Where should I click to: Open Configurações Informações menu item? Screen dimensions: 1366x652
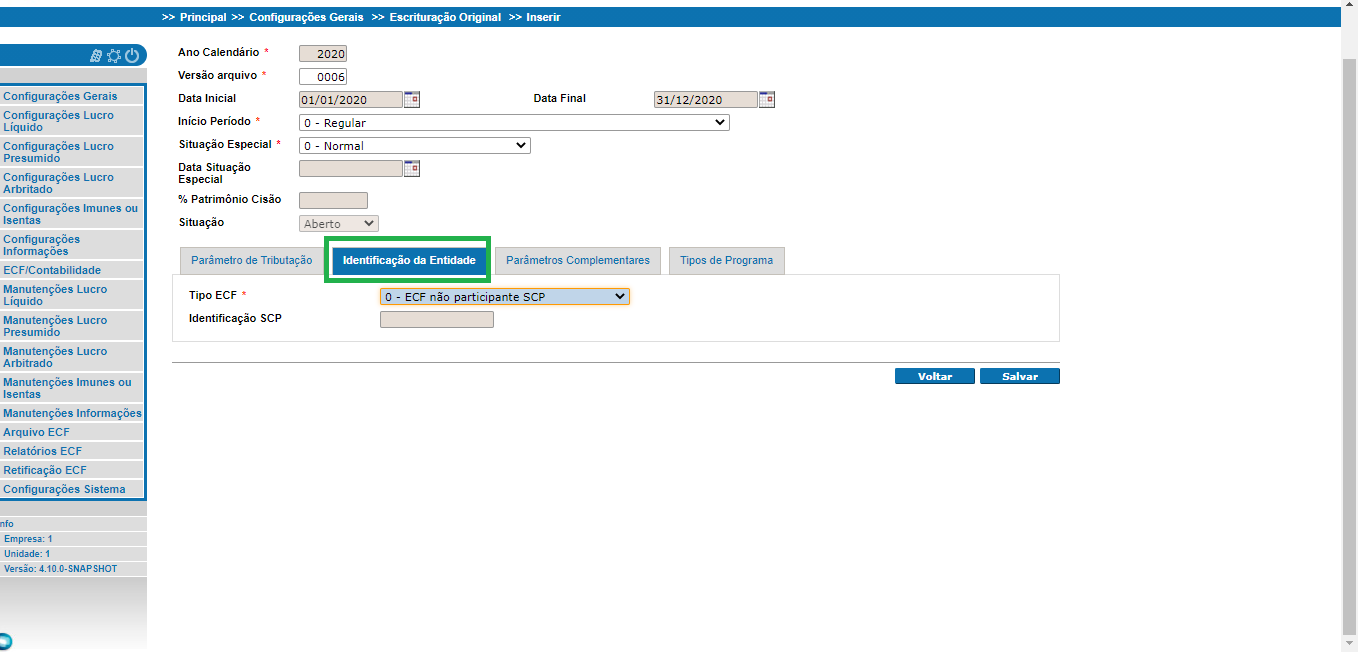(x=72, y=245)
